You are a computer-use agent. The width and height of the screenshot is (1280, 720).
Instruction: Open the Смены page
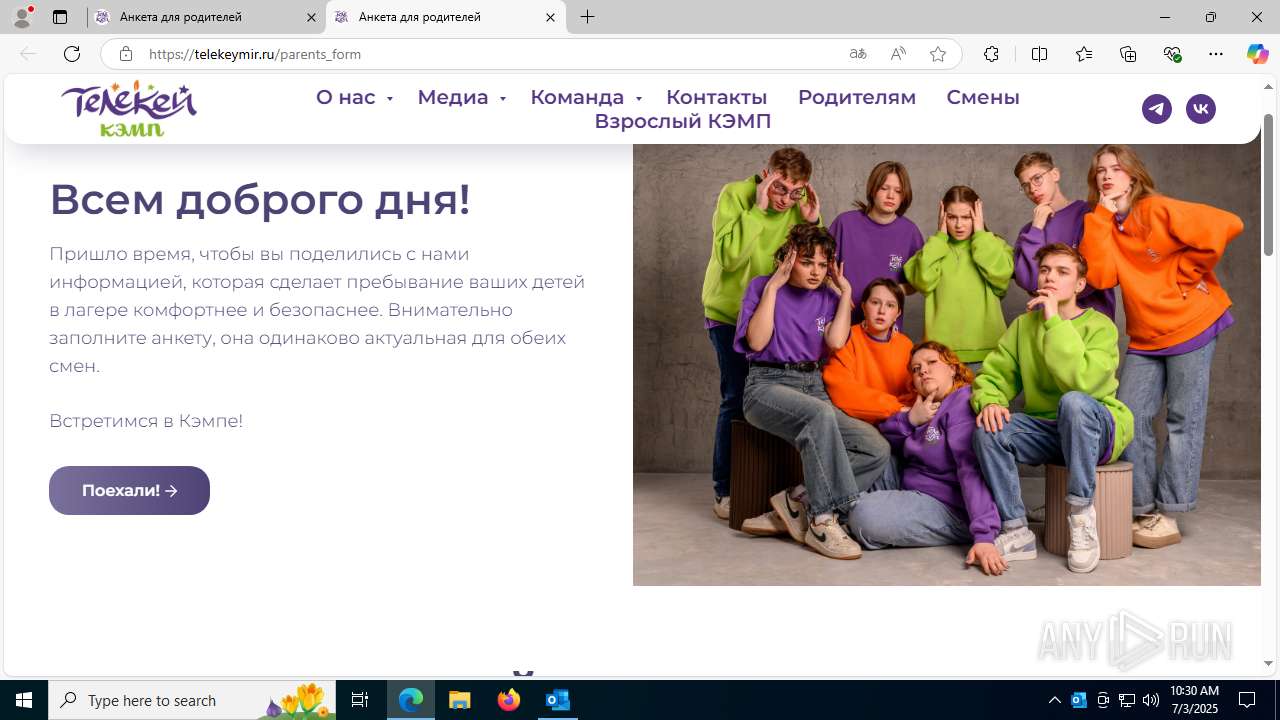[x=983, y=97]
